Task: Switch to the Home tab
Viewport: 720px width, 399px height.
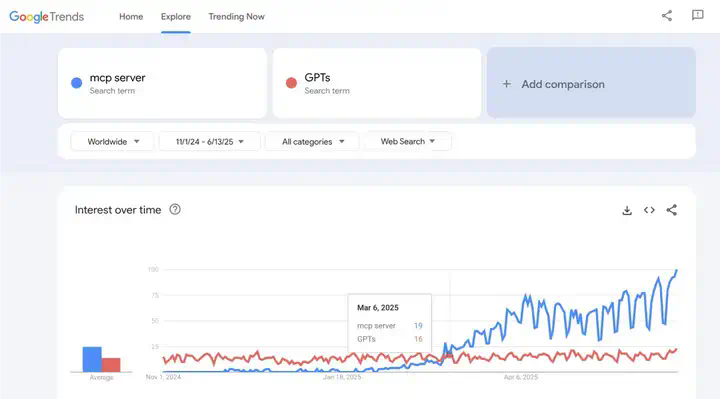Action: tap(131, 17)
